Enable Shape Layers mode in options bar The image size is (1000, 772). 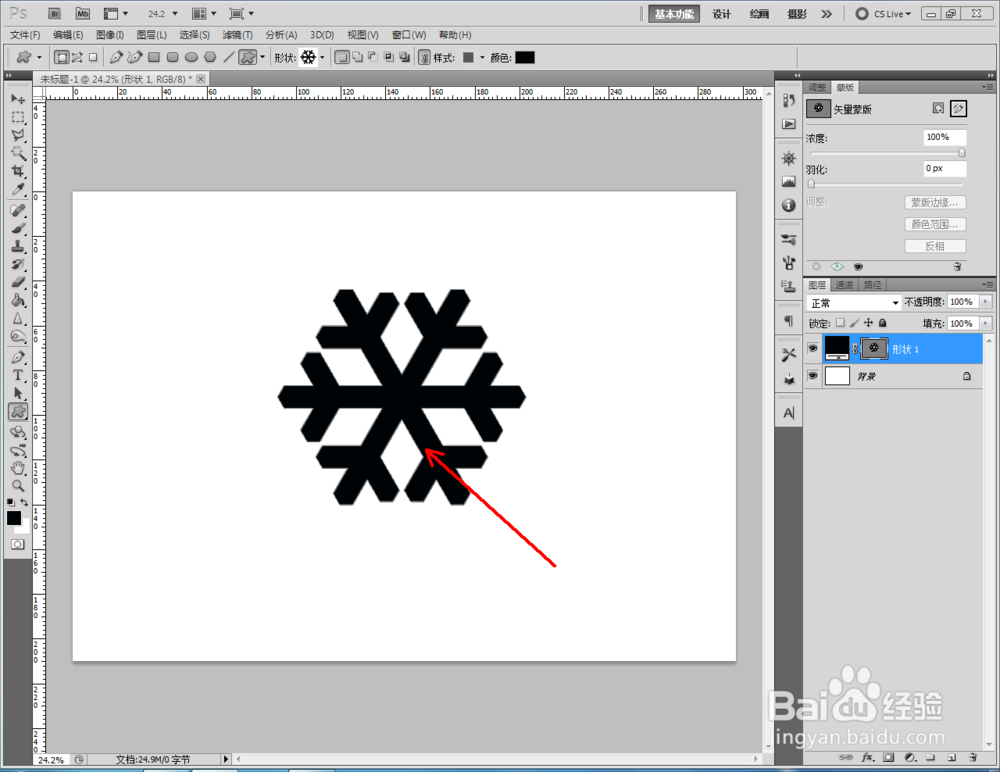coord(61,57)
